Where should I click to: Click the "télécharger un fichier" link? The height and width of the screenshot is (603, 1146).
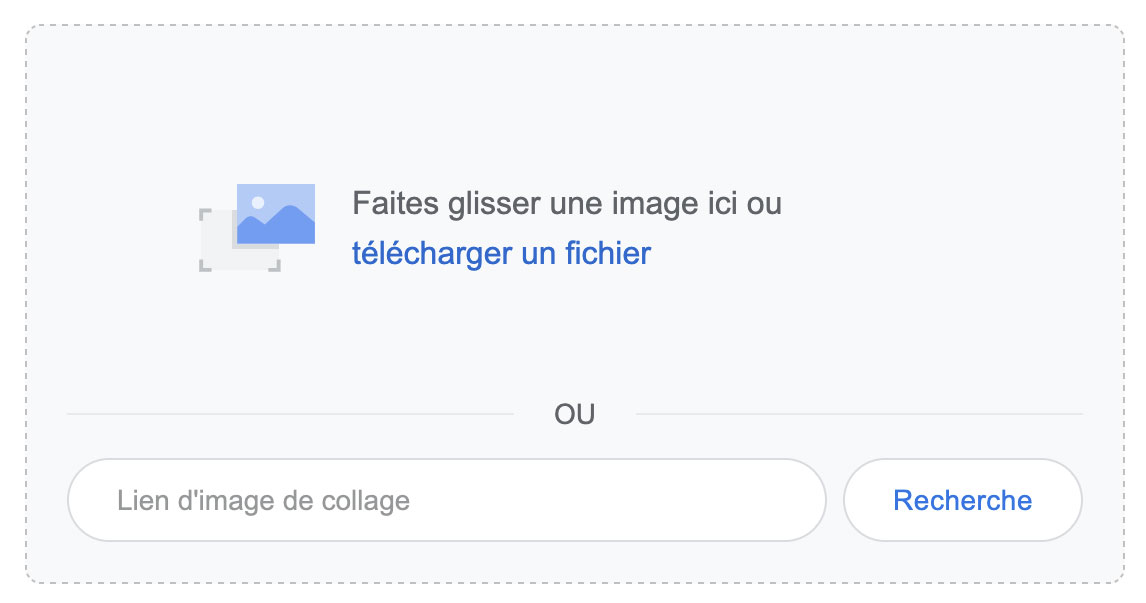[x=501, y=253]
